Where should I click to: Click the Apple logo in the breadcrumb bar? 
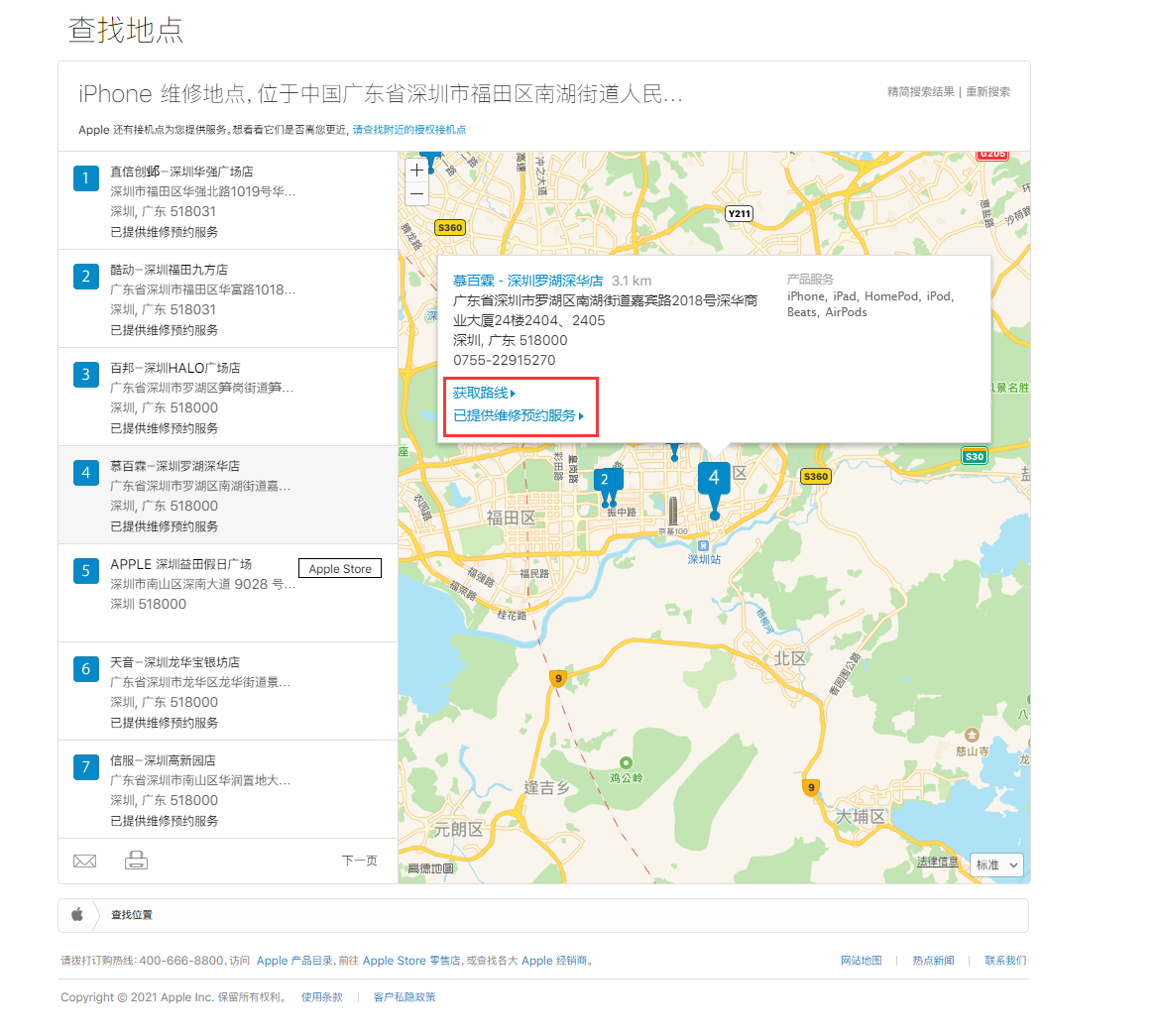point(77,915)
